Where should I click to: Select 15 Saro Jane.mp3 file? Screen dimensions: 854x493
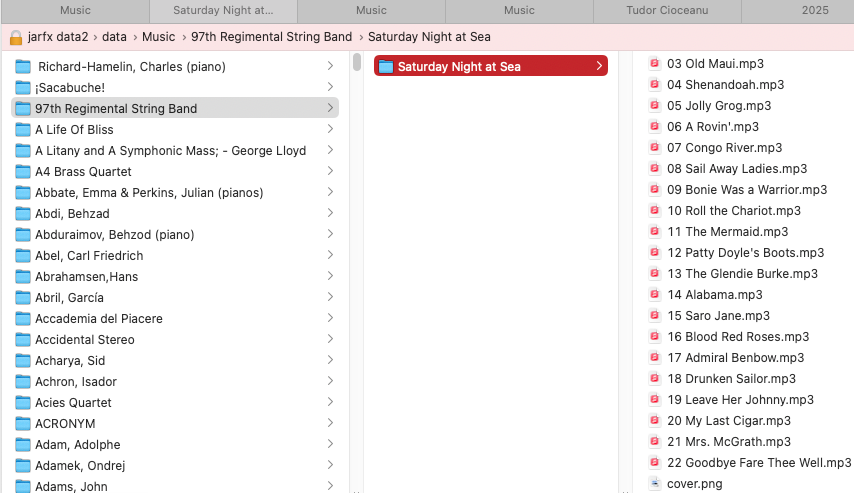[718, 315]
